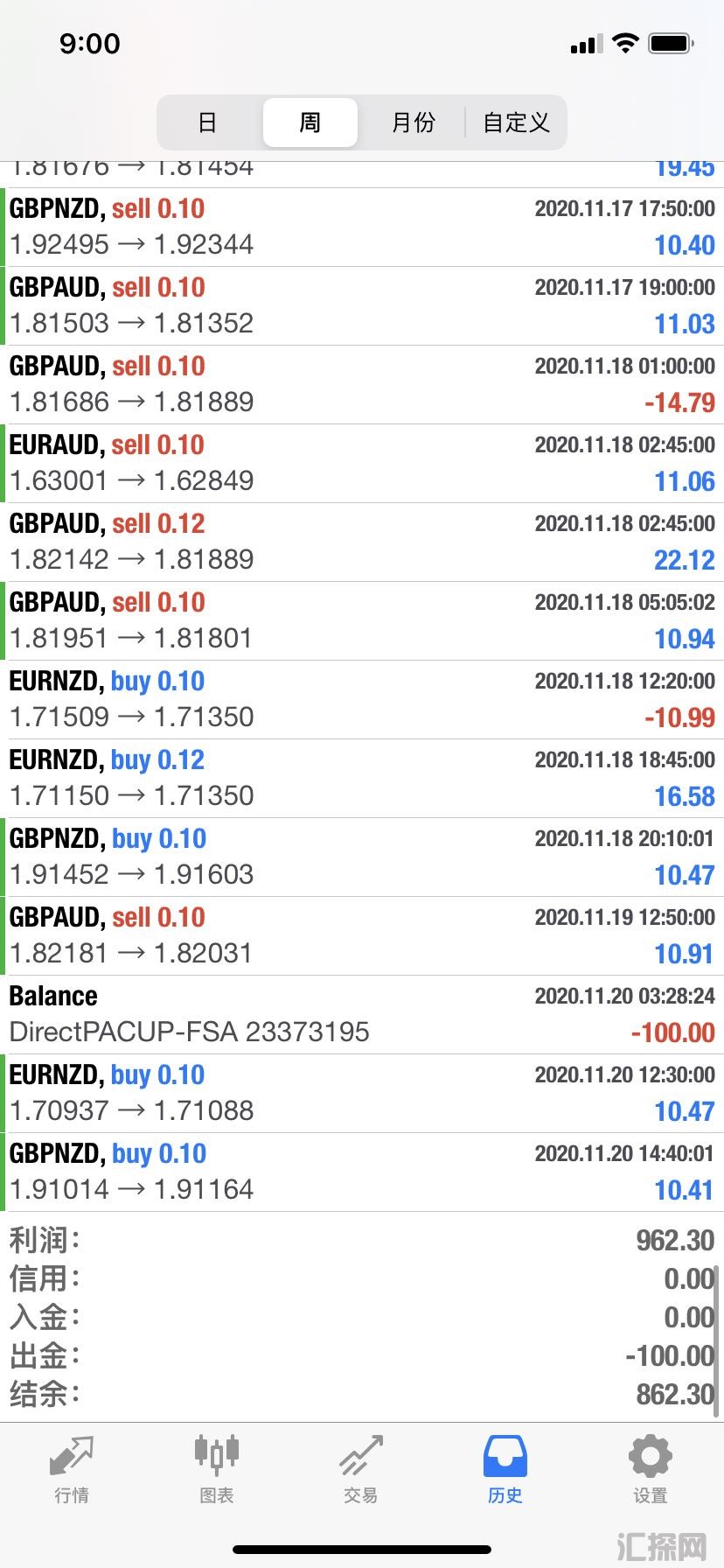Image resolution: width=724 pixels, height=1568 pixels.
Task: Switch to the 月份 month period tab
Action: [413, 122]
